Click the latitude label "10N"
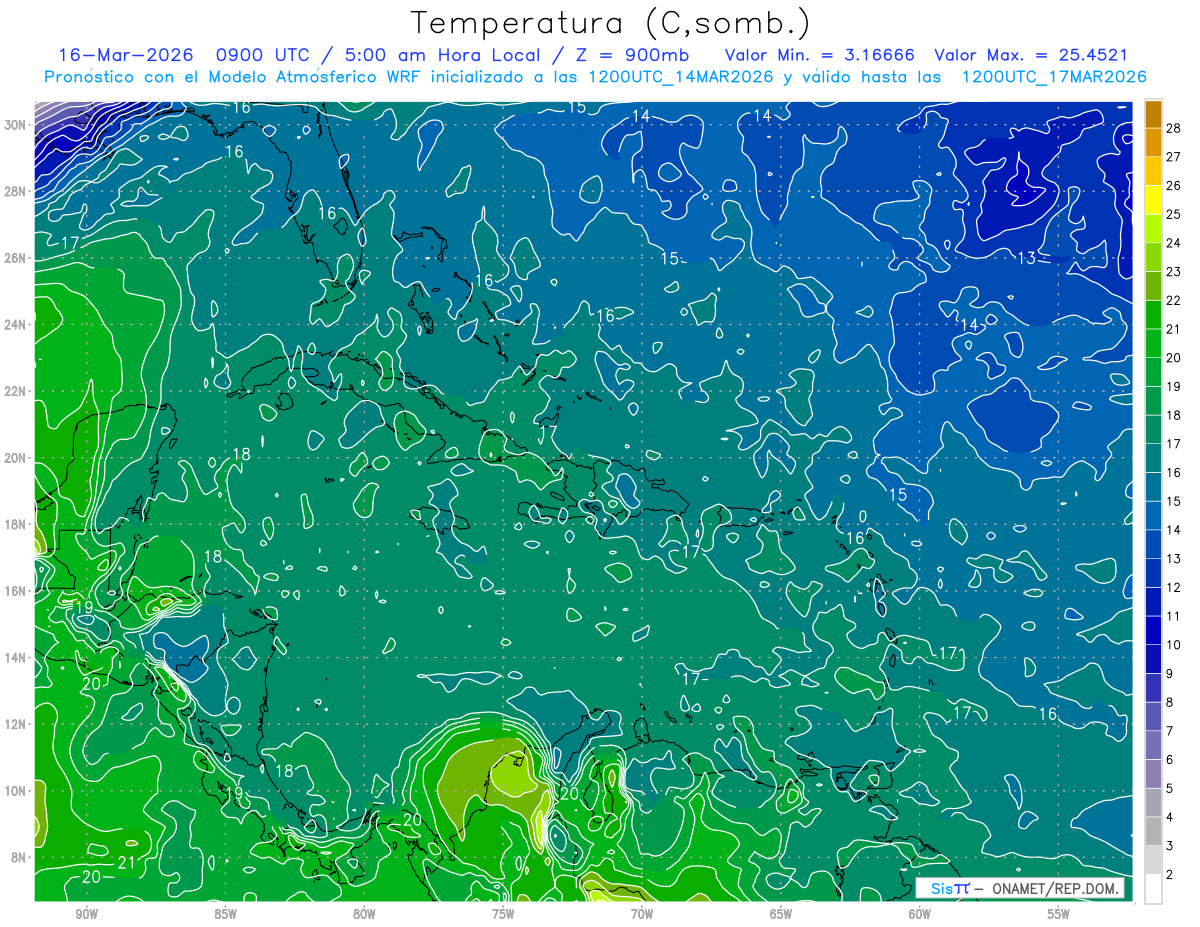 [x=17, y=790]
